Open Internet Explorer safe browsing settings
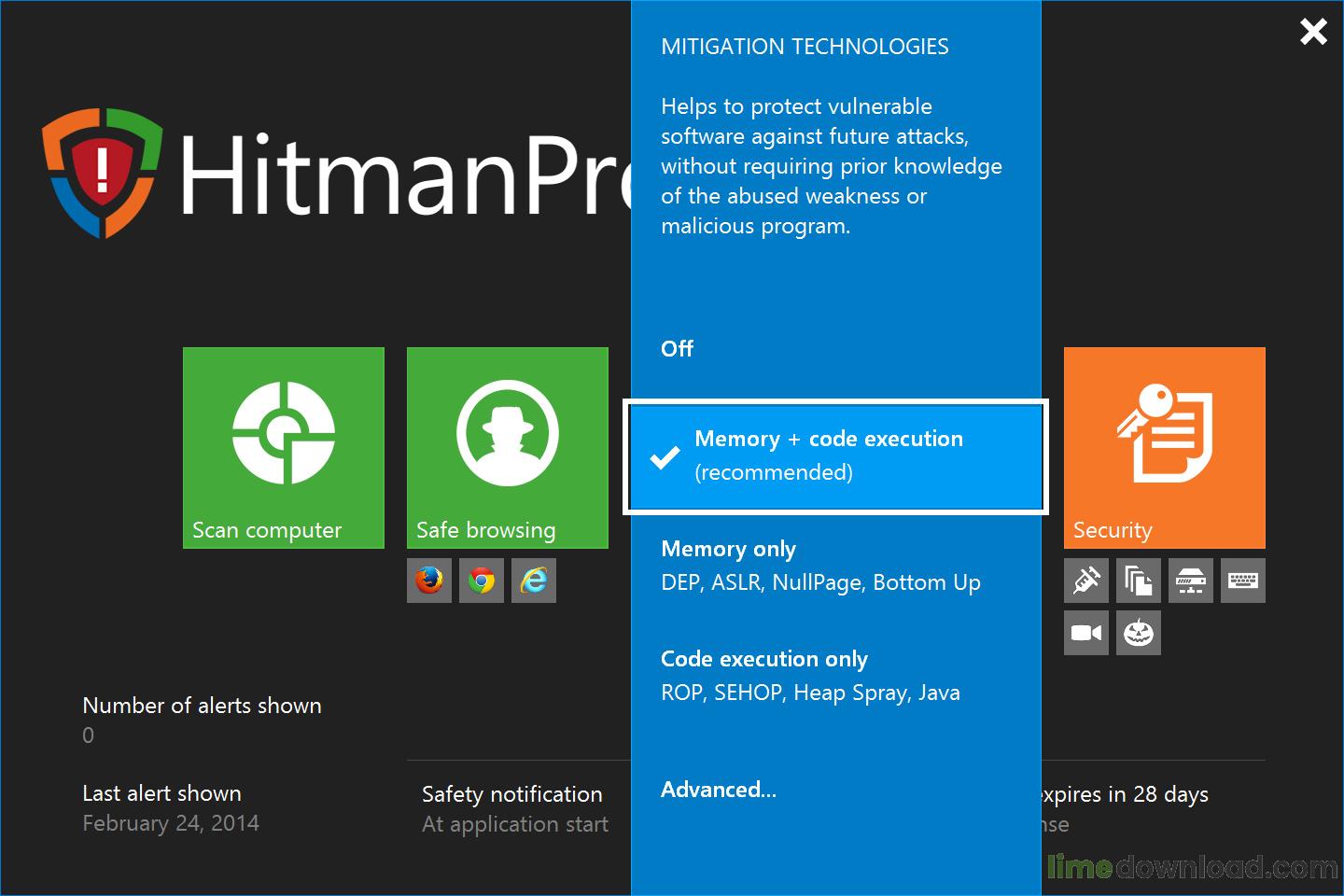This screenshot has width=1344, height=896. [x=533, y=580]
